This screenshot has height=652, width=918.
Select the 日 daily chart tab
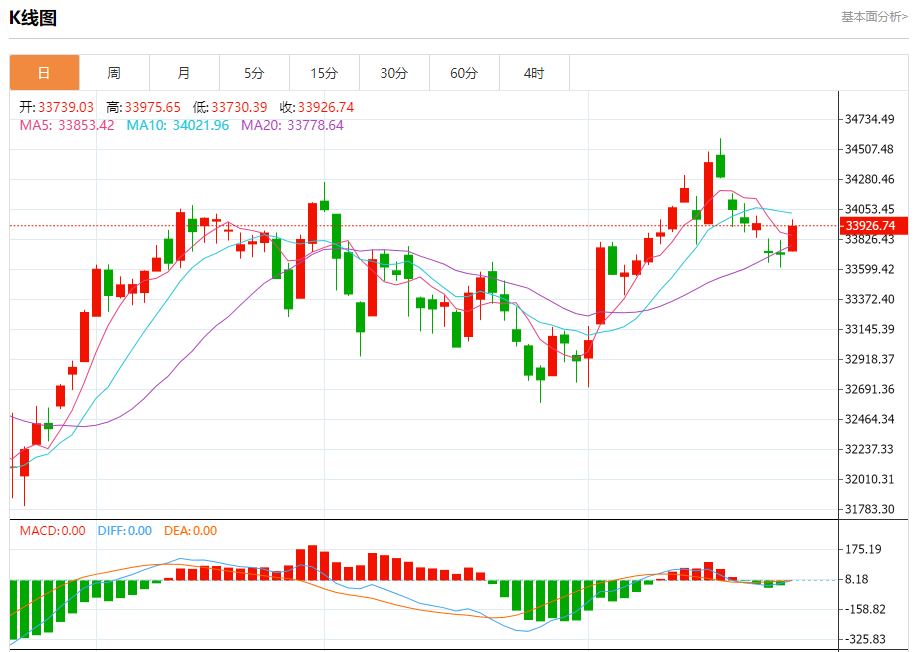coord(44,73)
